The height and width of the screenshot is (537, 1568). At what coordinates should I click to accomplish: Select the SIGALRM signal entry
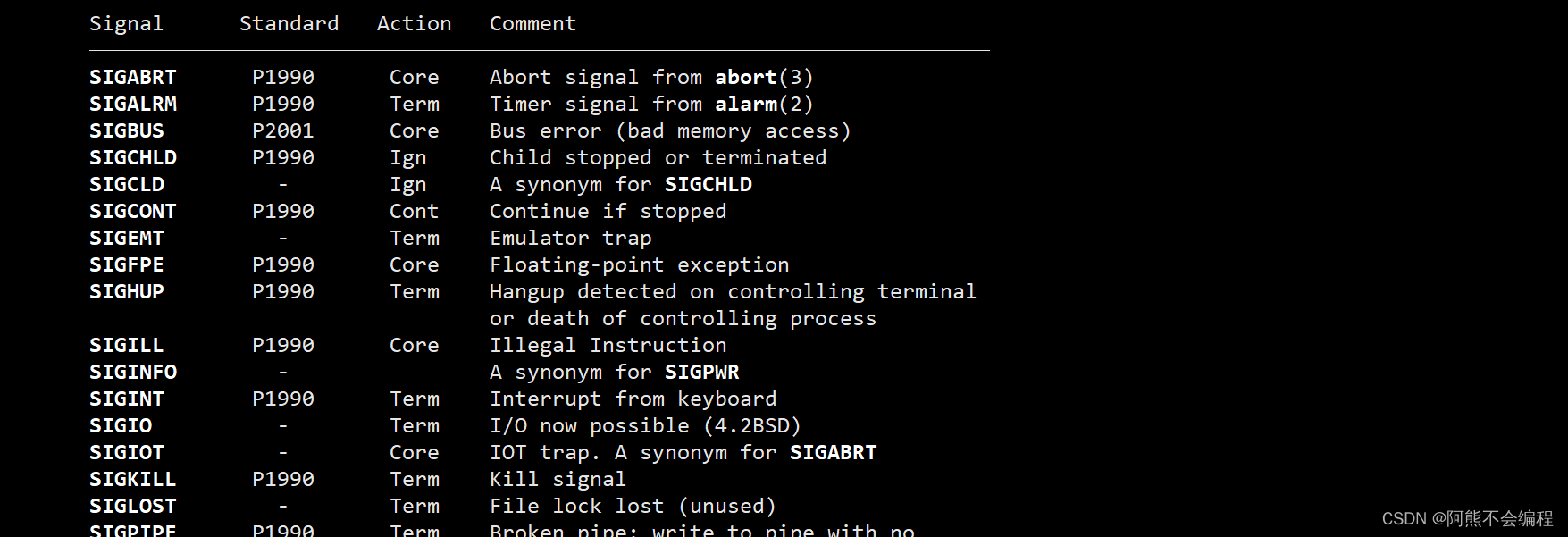click(x=133, y=105)
